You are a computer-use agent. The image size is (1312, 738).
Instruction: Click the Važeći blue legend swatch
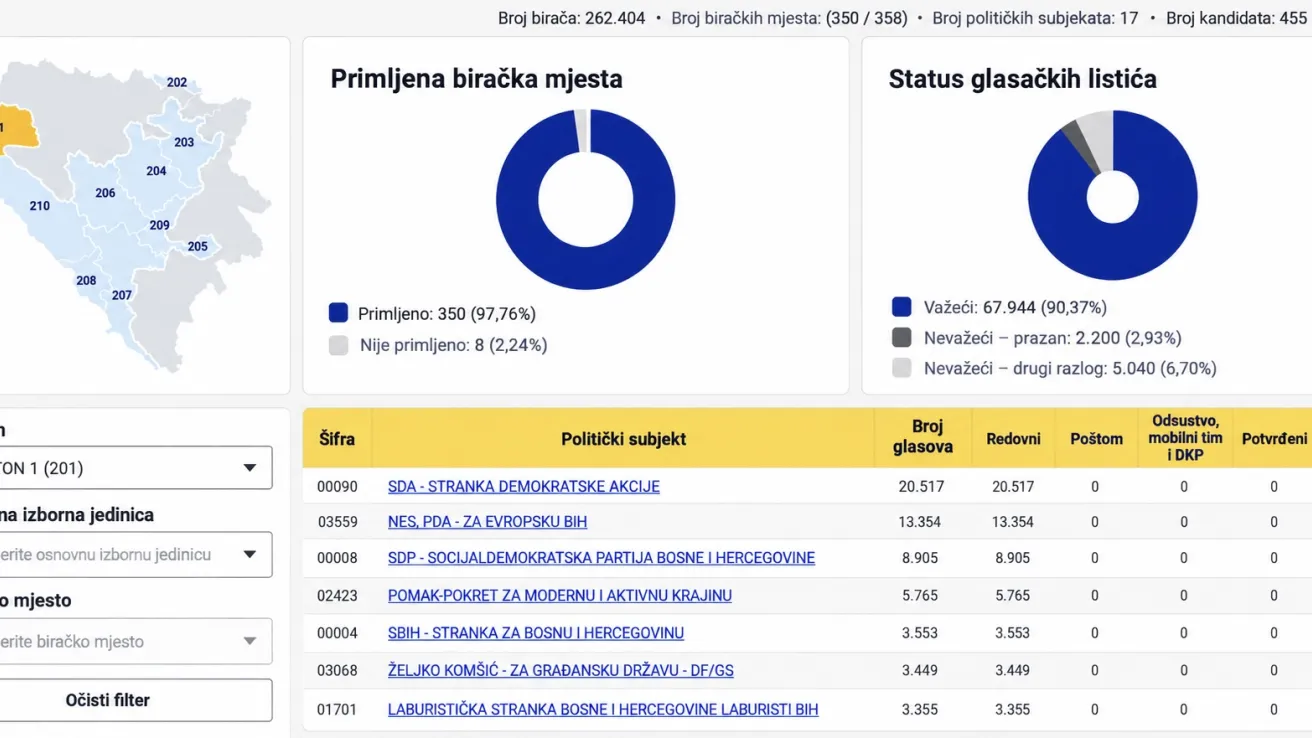pos(902,307)
